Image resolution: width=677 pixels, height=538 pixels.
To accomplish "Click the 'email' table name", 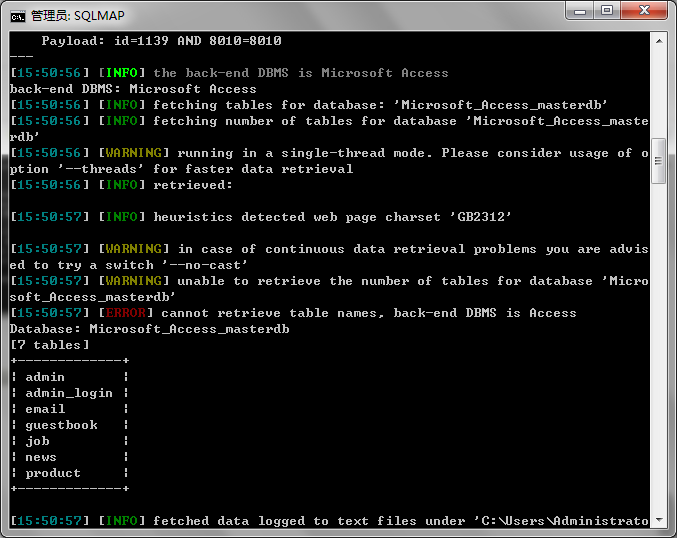I will pyautogui.click(x=45, y=408).
